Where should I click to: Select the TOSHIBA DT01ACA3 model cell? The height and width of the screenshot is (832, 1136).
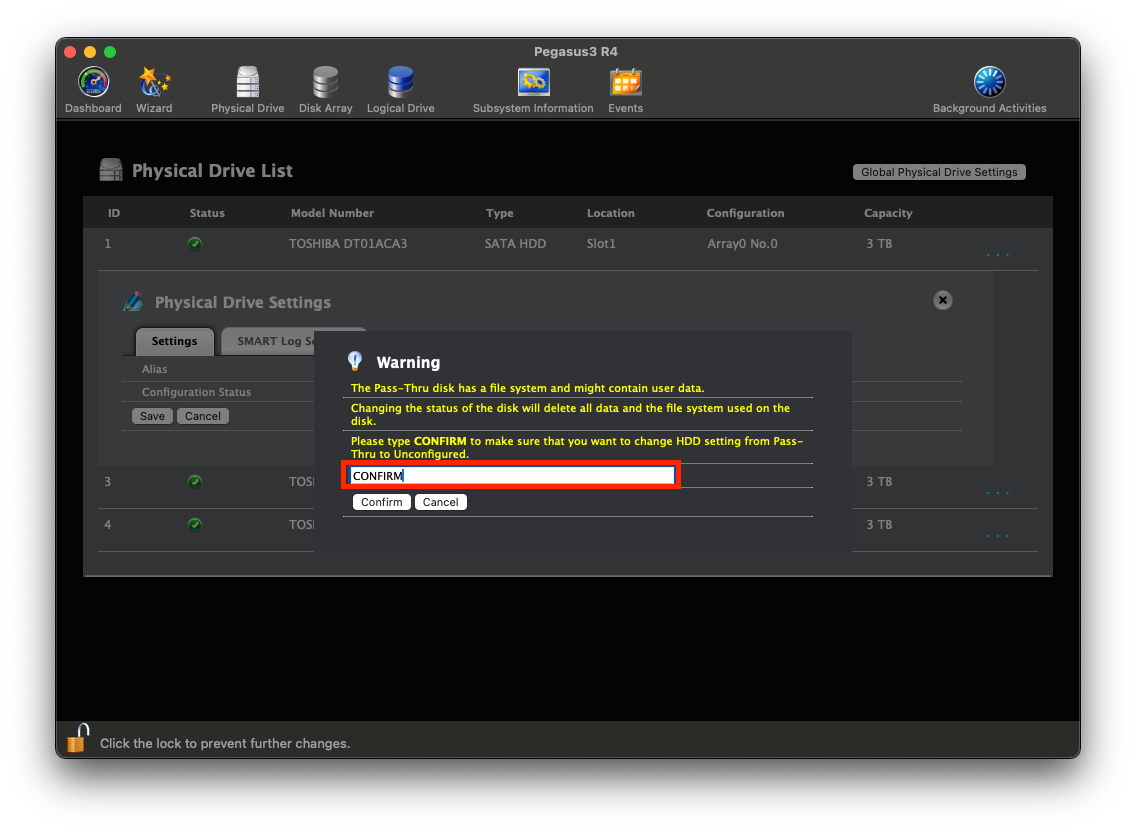click(x=348, y=244)
